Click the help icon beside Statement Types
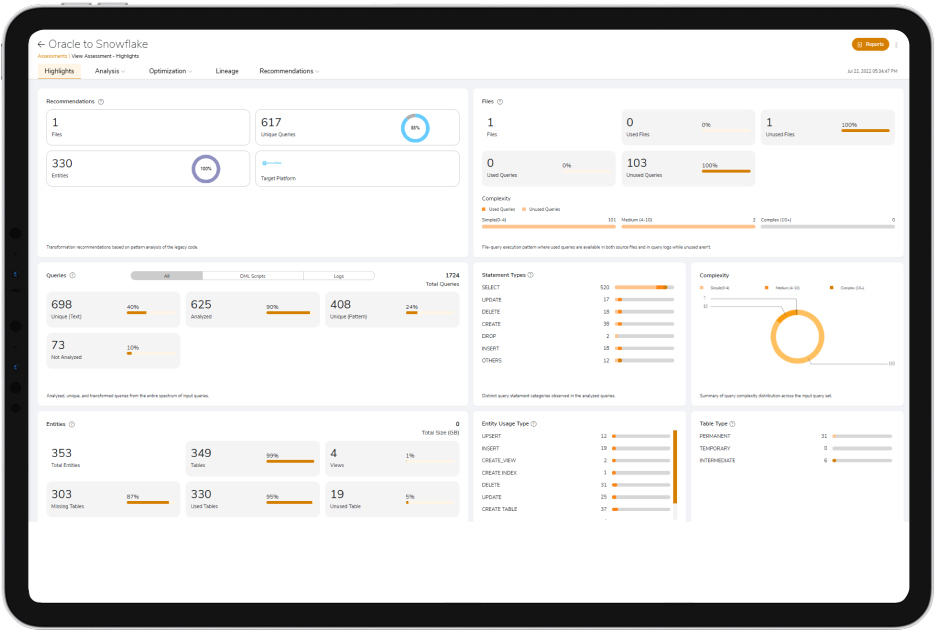Screen dimensions: 937x640 coord(530,275)
